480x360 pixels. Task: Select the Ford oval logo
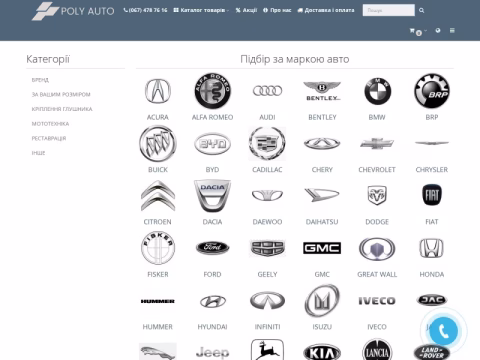(x=212, y=248)
